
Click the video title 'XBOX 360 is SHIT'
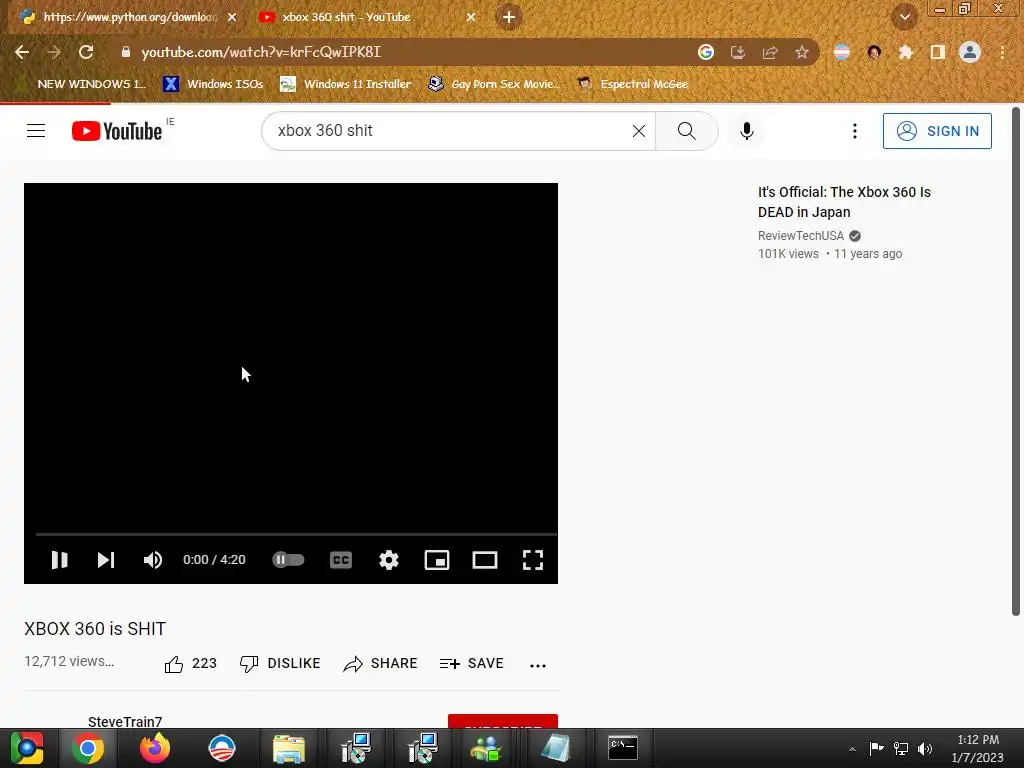[x=95, y=629]
